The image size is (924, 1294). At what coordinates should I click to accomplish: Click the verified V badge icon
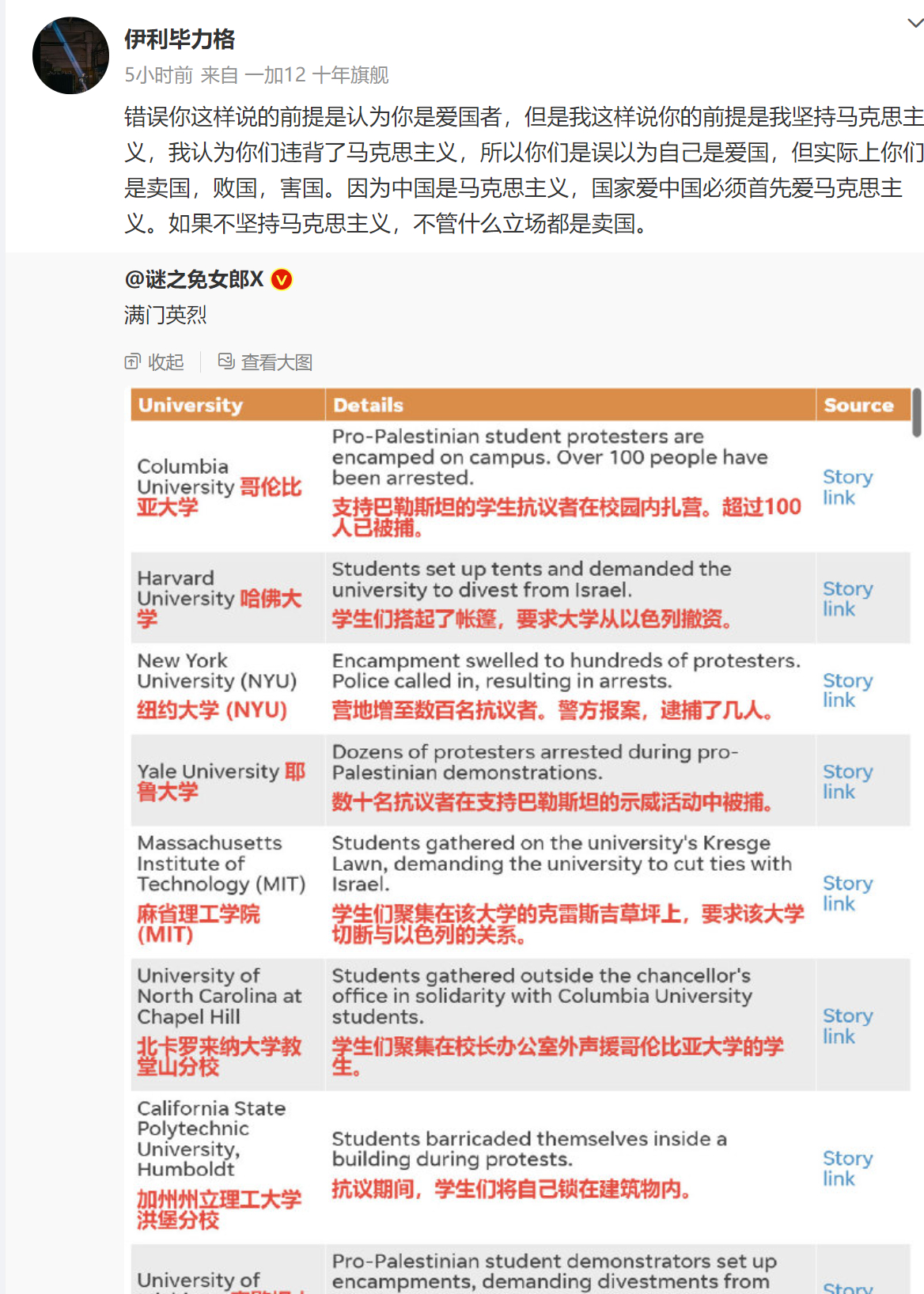(x=282, y=279)
